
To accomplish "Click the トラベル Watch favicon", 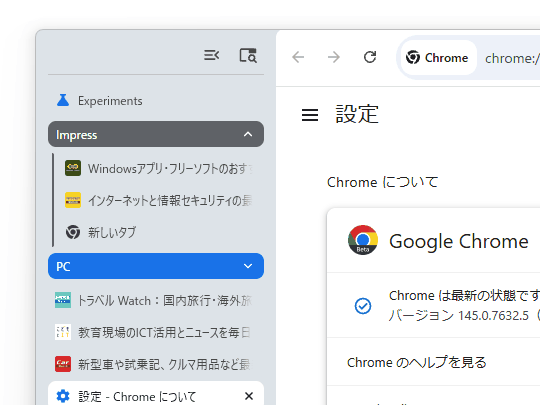I will 63,300.
